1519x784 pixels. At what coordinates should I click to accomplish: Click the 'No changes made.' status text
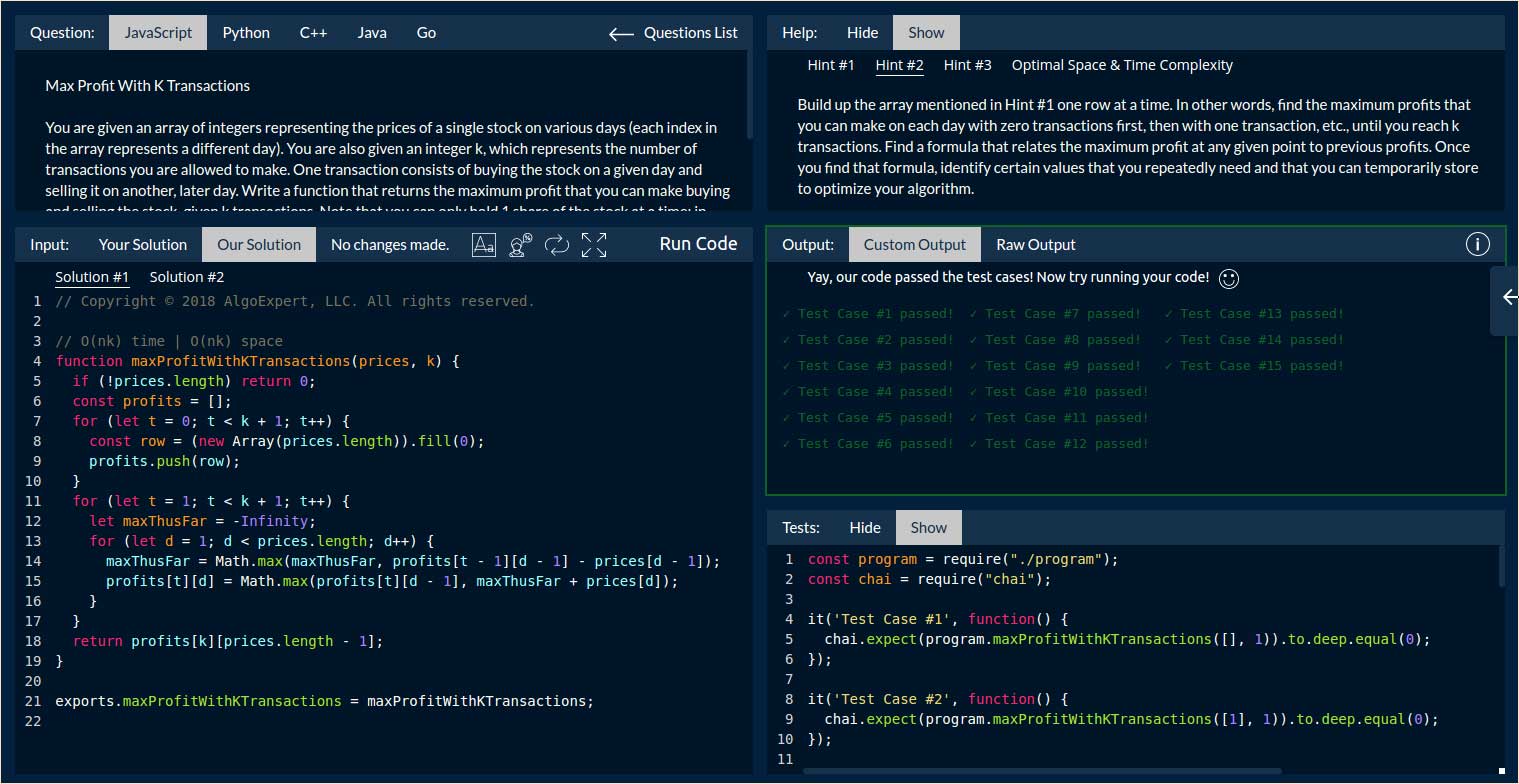click(x=390, y=245)
